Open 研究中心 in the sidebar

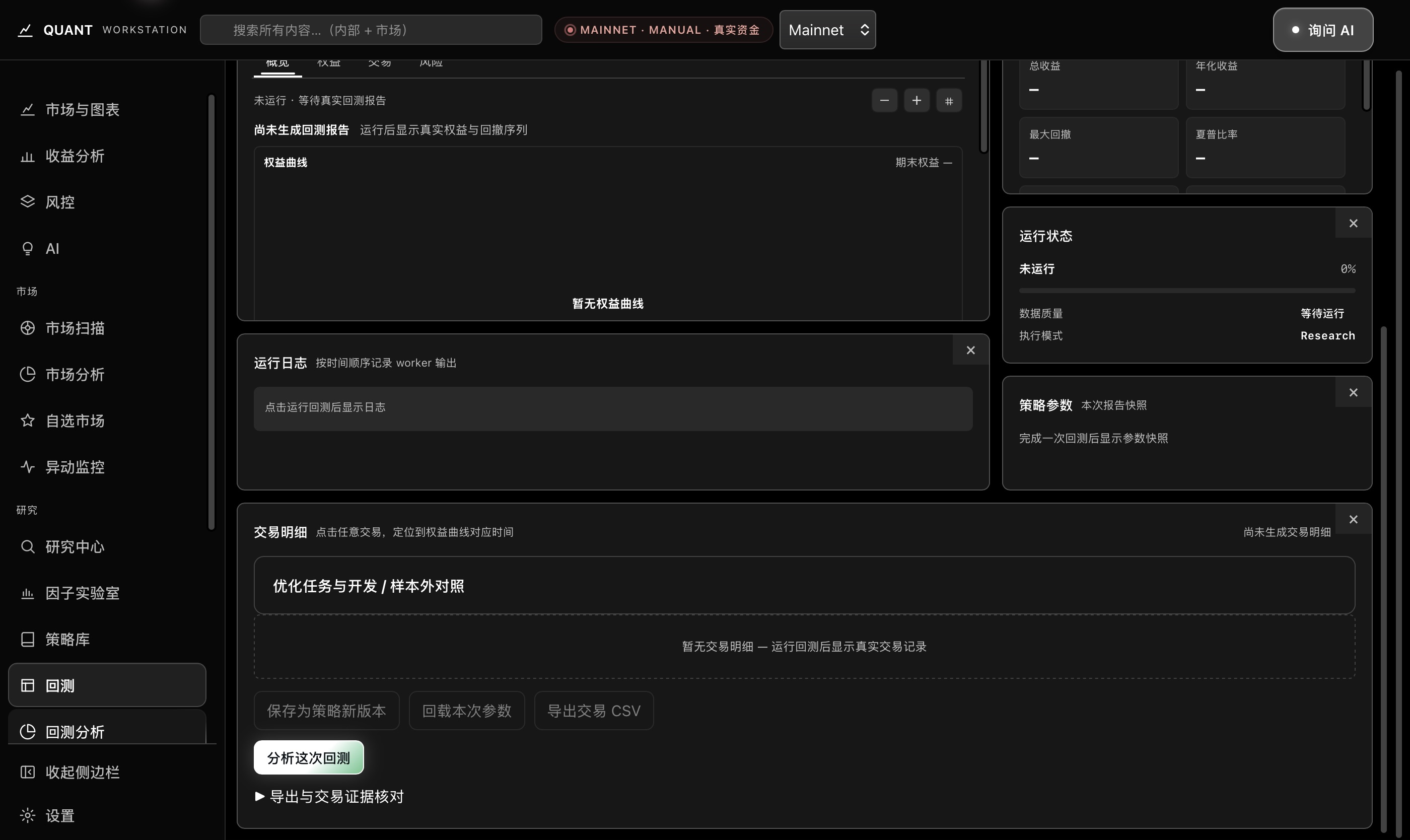tap(107, 546)
